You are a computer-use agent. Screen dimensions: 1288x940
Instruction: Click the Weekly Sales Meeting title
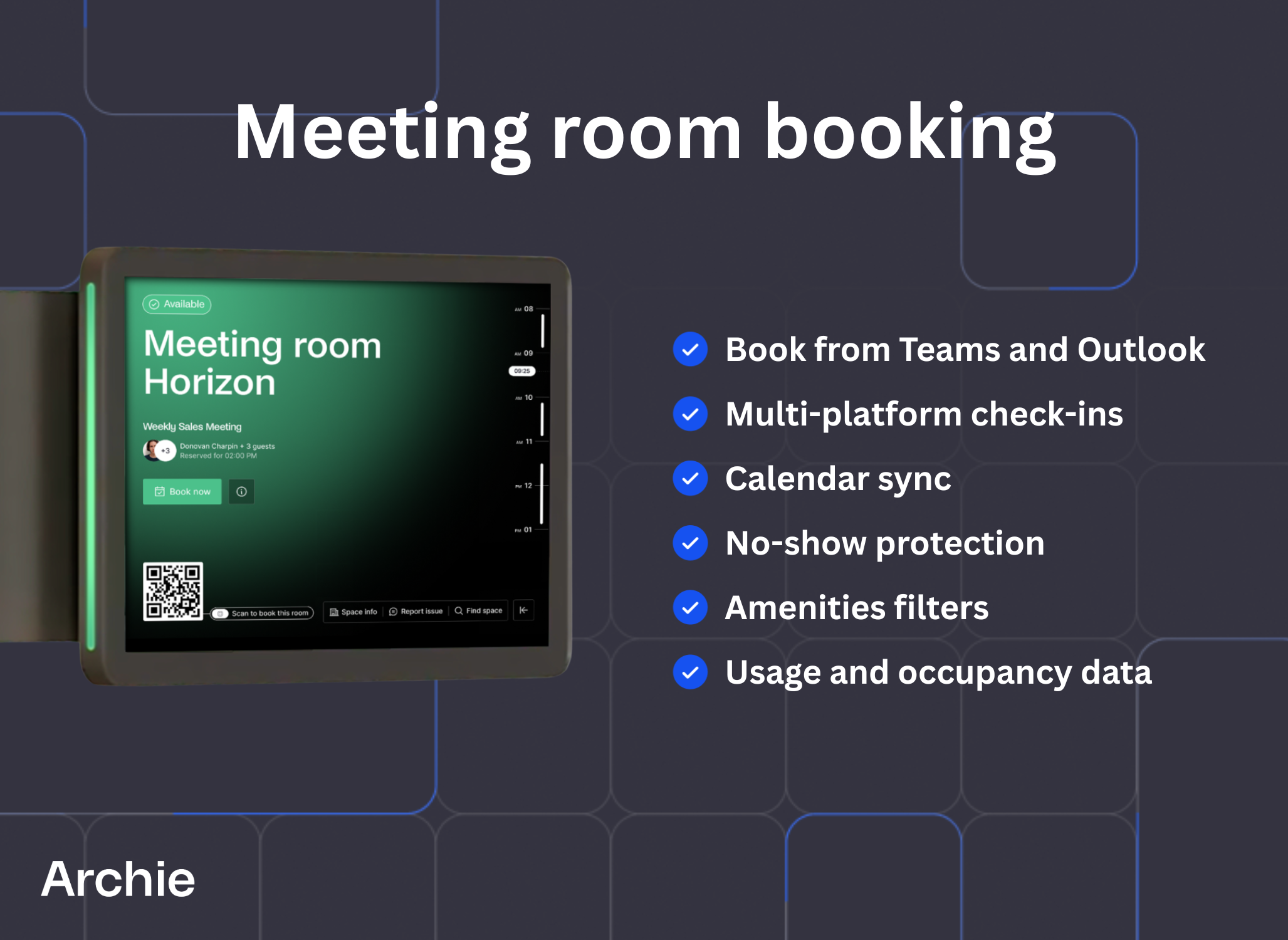click(192, 426)
